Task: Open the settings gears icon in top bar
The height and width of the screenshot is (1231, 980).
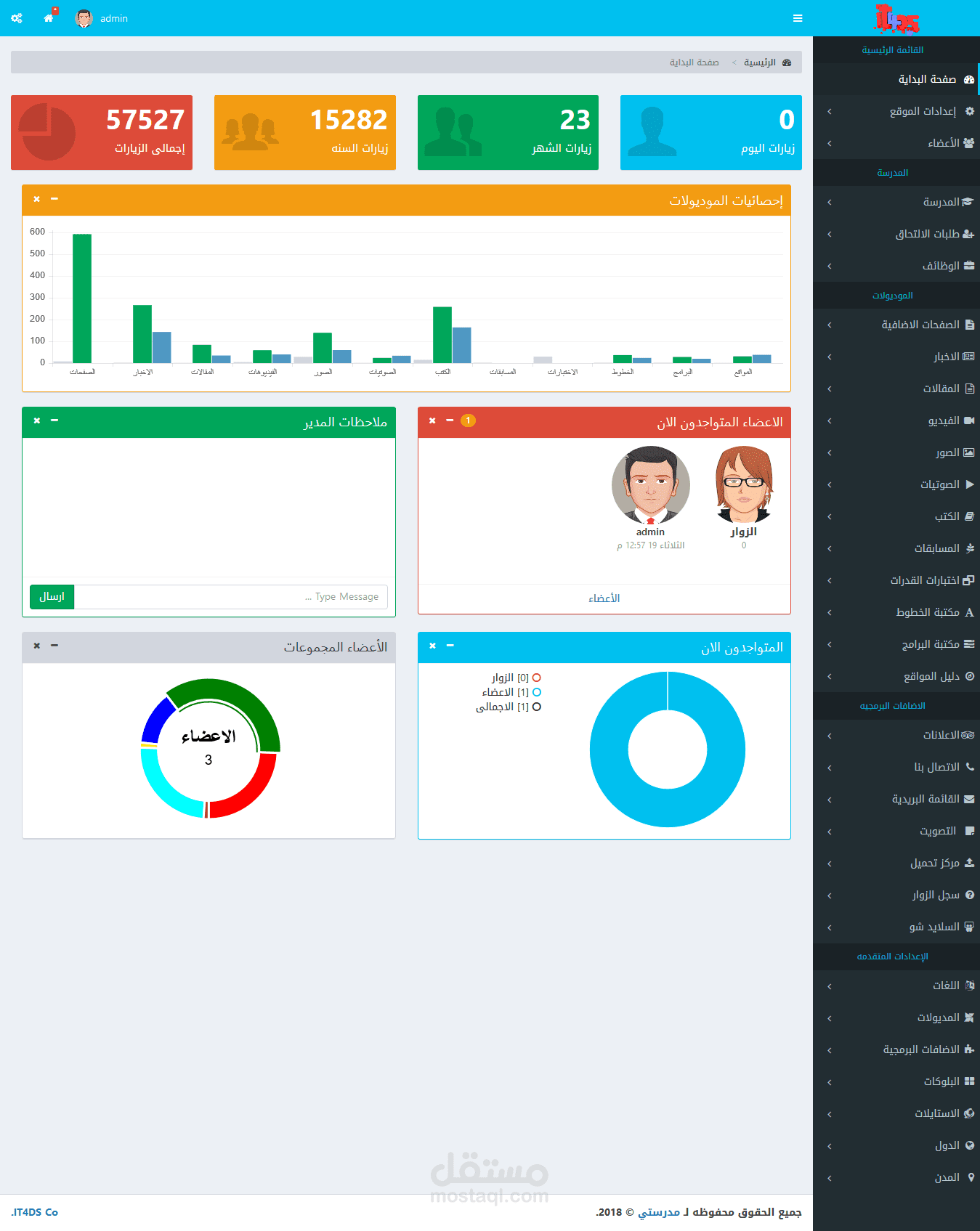Action: [17, 18]
